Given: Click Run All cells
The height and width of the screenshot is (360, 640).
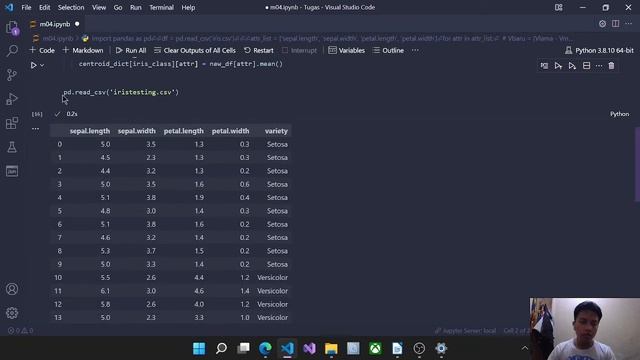Looking at the screenshot, I should coord(131,50).
